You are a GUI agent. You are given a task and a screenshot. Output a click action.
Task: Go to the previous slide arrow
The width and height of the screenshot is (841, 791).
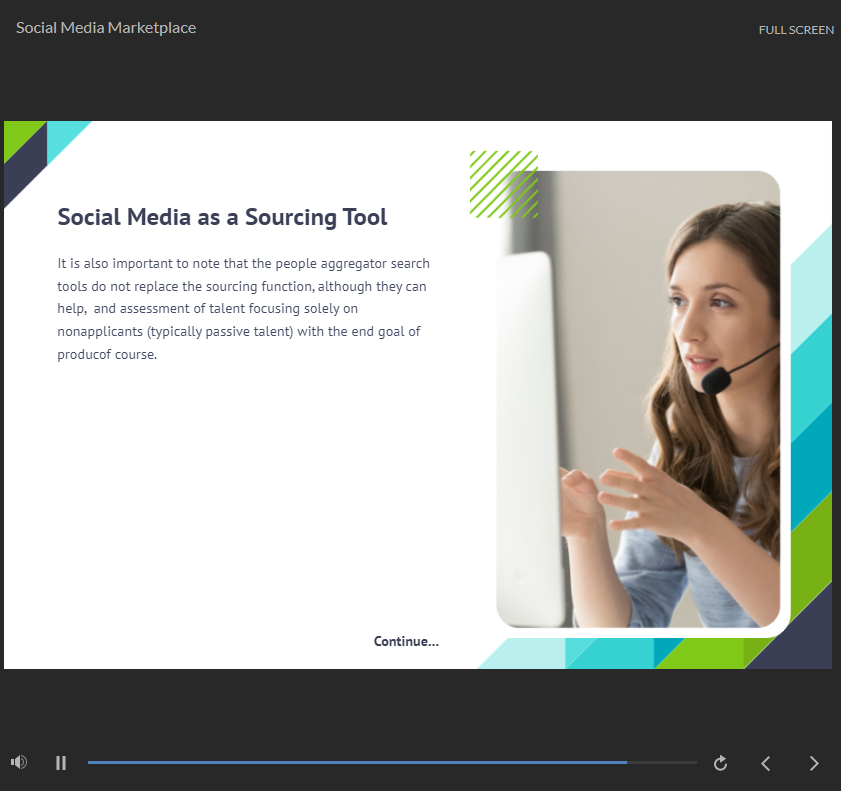coord(766,763)
